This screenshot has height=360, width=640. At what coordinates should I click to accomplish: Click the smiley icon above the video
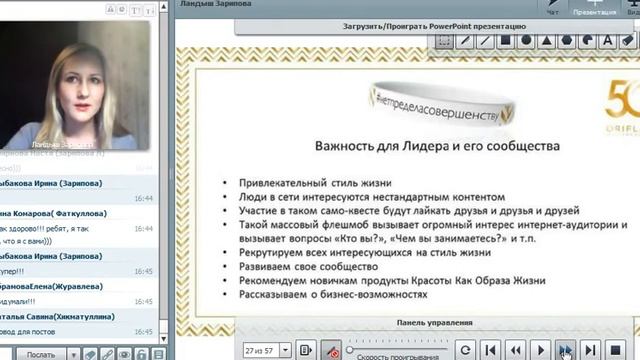(122, 9)
